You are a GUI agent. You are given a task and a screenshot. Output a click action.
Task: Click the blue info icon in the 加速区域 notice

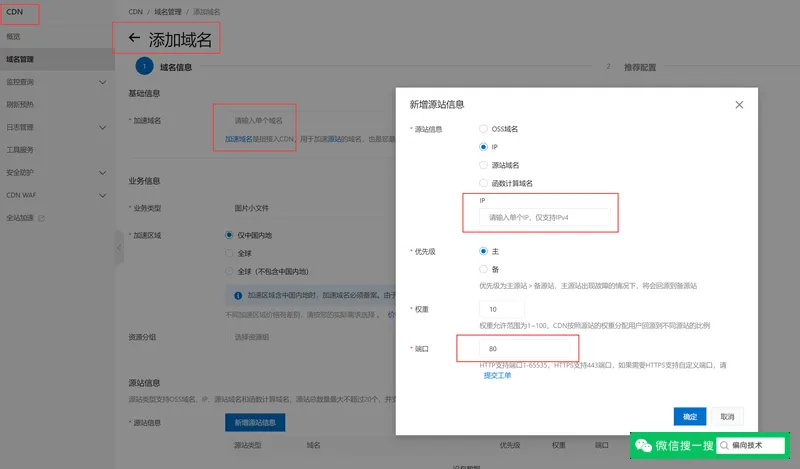[x=238, y=295]
